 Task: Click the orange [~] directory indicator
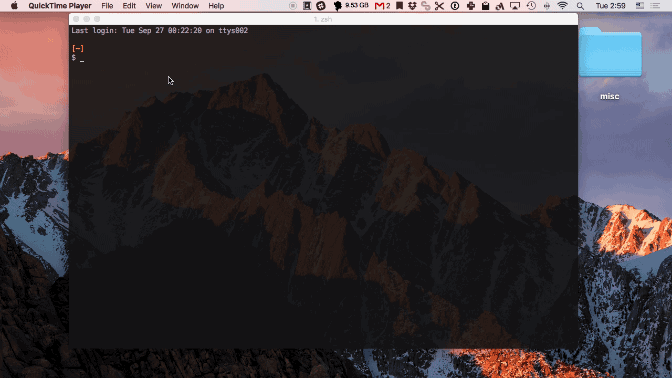(78, 48)
